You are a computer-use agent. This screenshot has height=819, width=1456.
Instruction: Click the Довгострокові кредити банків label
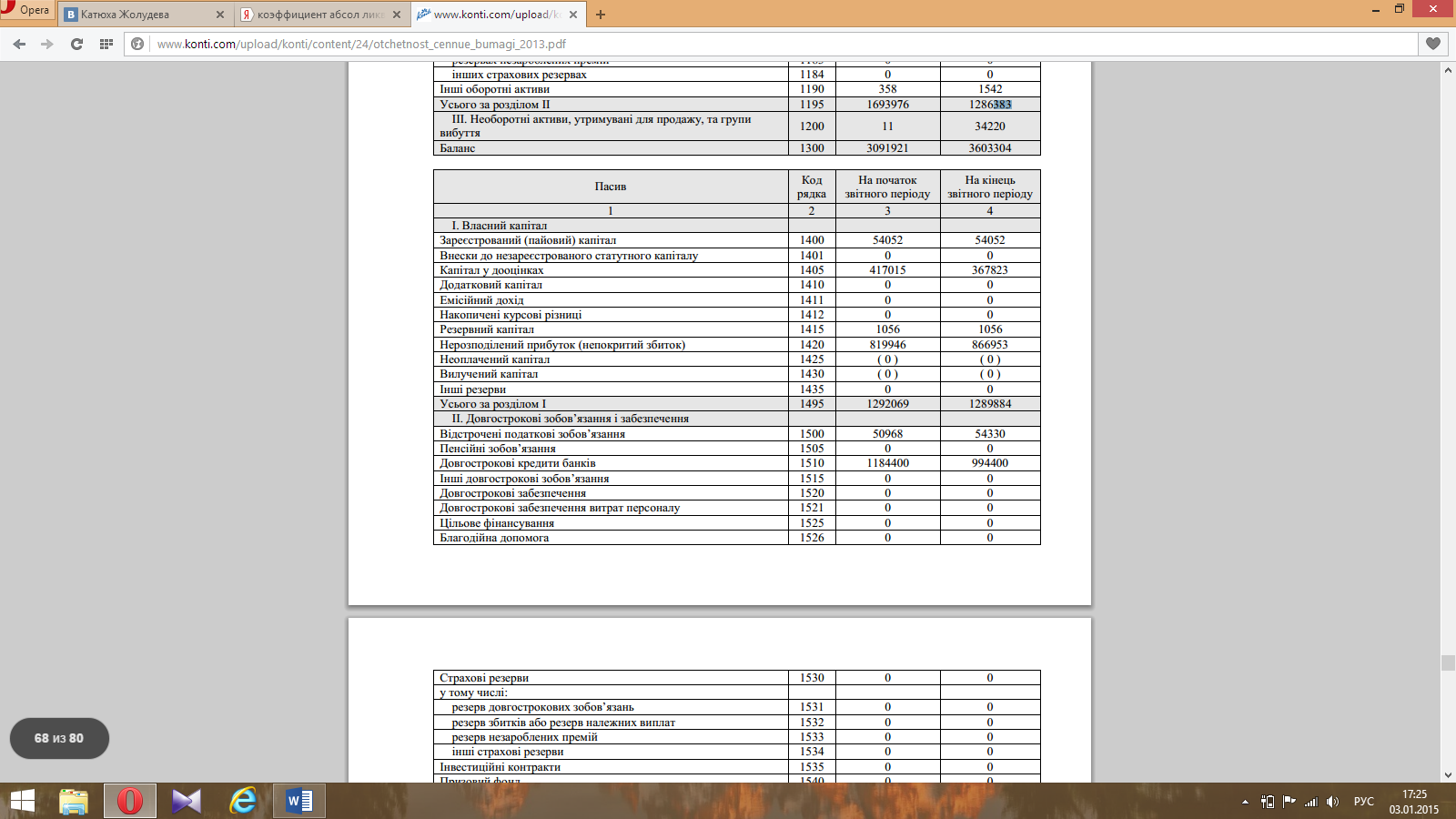[518, 463]
